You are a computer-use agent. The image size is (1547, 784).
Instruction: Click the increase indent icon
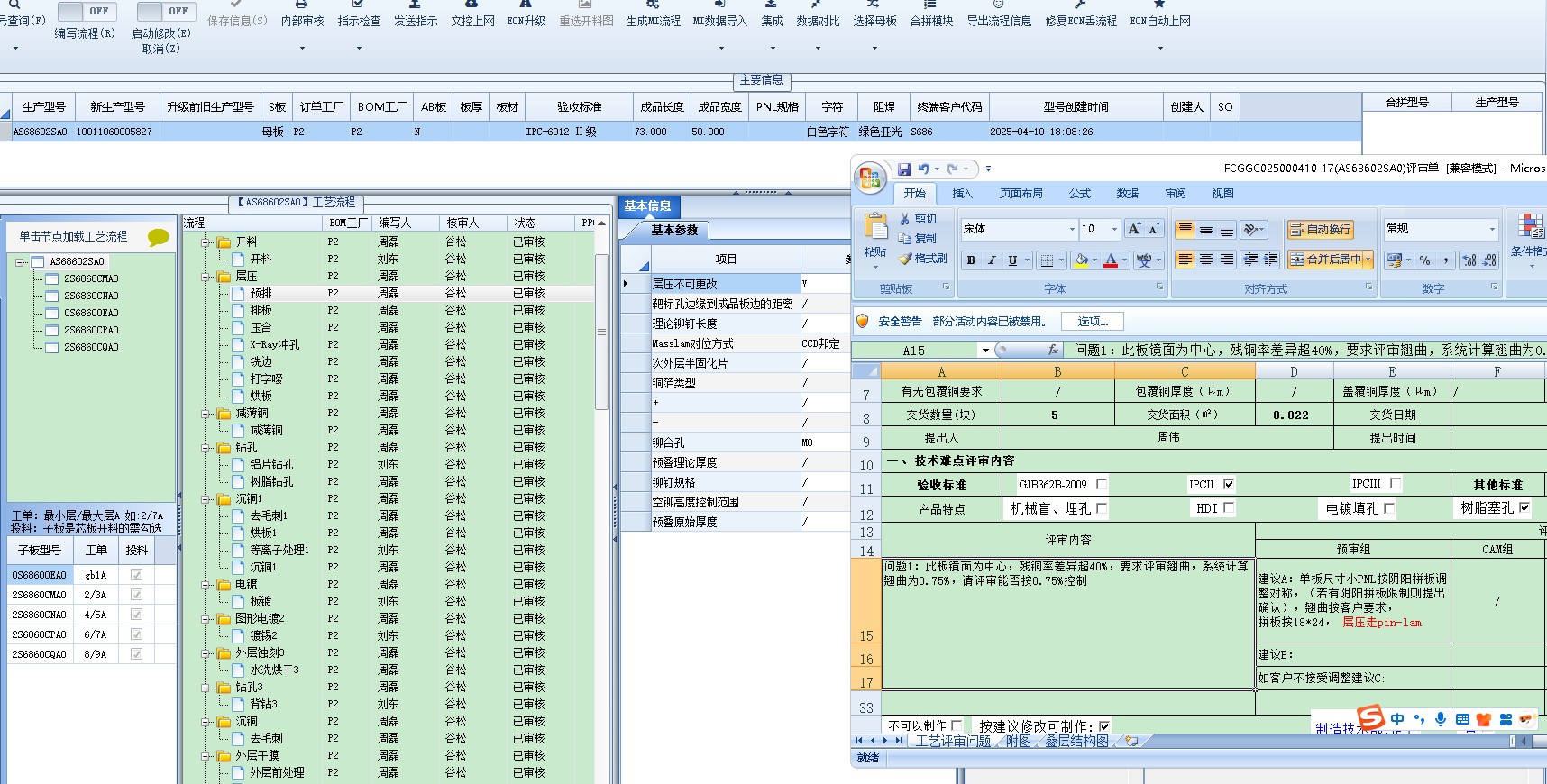coord(1271,260)
